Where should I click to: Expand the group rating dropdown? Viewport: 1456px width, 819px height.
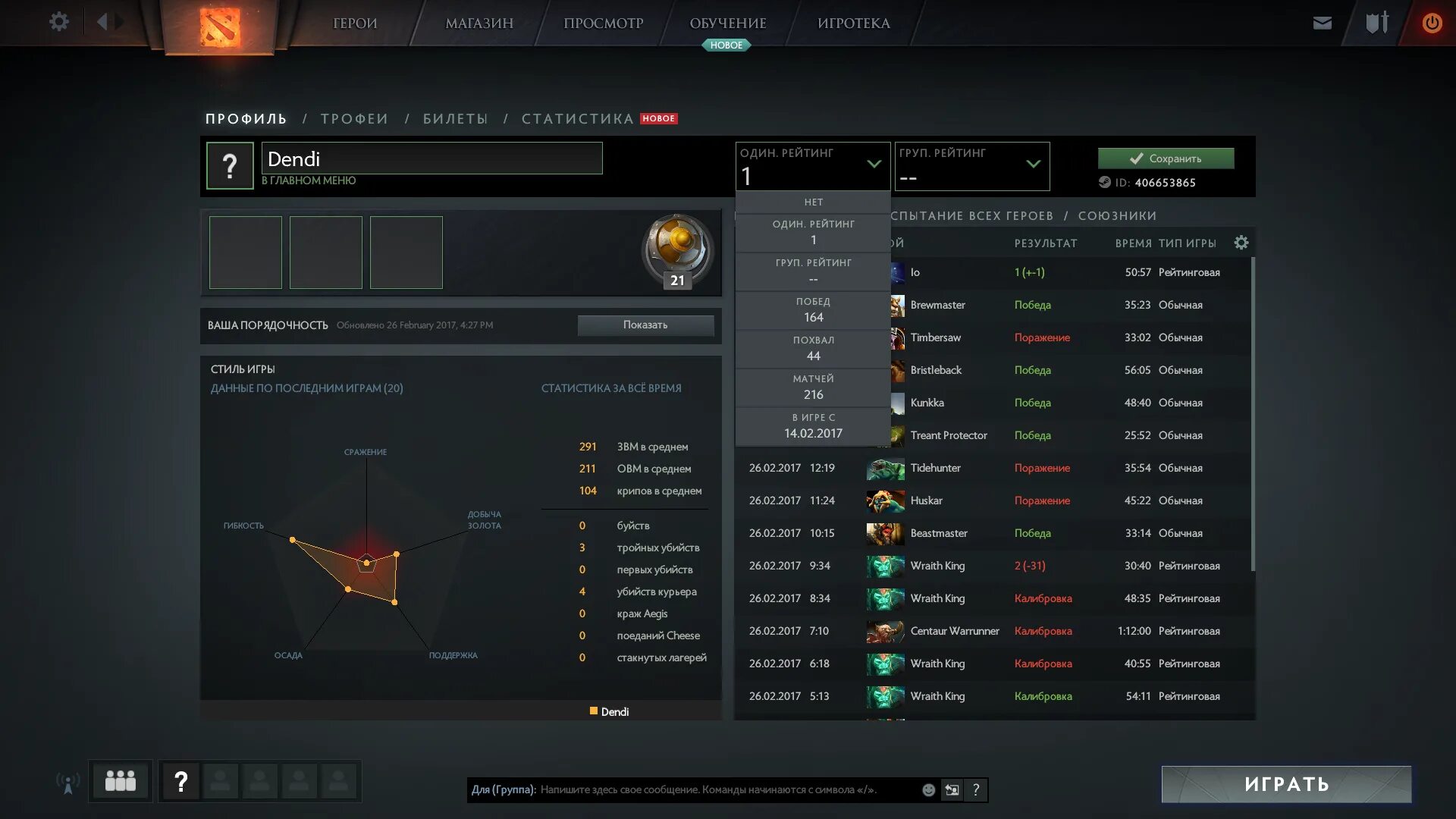[x=1032, y=164]
